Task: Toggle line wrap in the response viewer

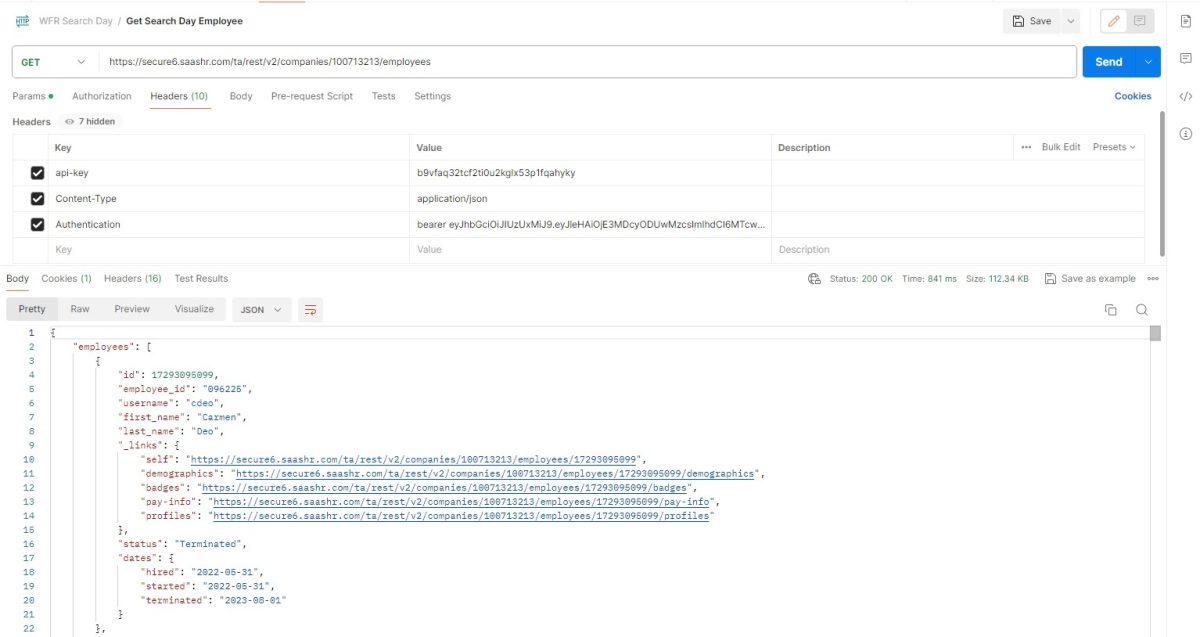Action: (x=308, y=310)
